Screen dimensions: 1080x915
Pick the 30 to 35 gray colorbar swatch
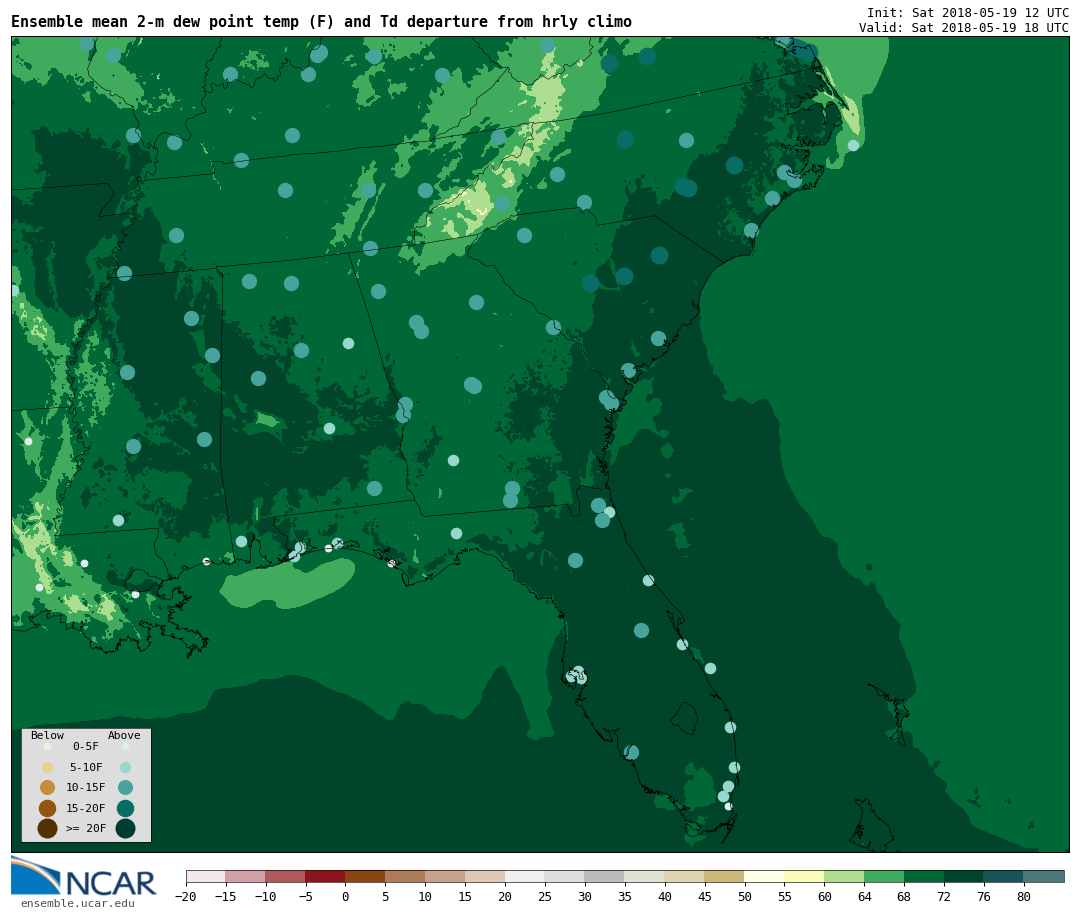coord(605,876)
